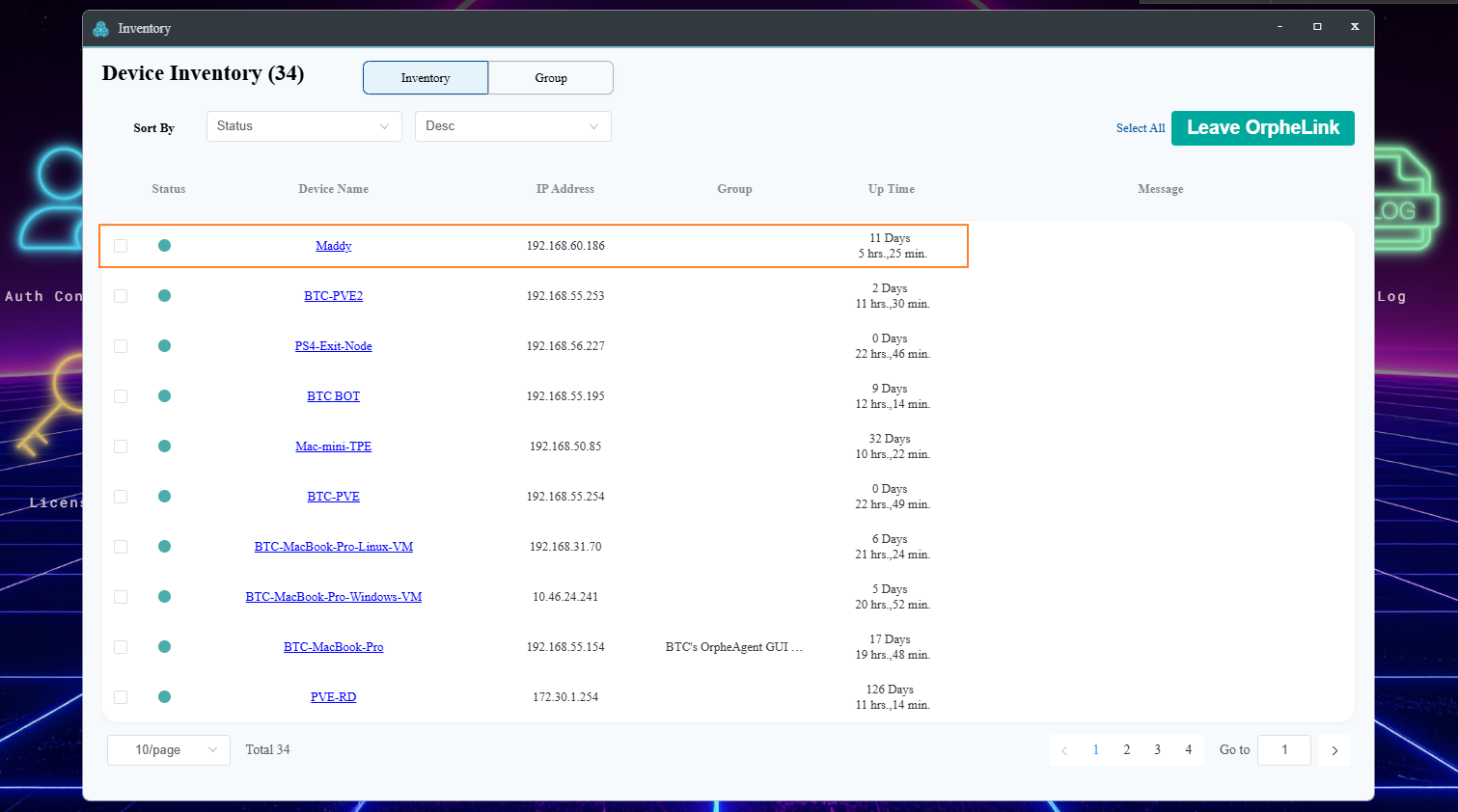
Task: Switch to the Group tab
Action: click(551, 78)
